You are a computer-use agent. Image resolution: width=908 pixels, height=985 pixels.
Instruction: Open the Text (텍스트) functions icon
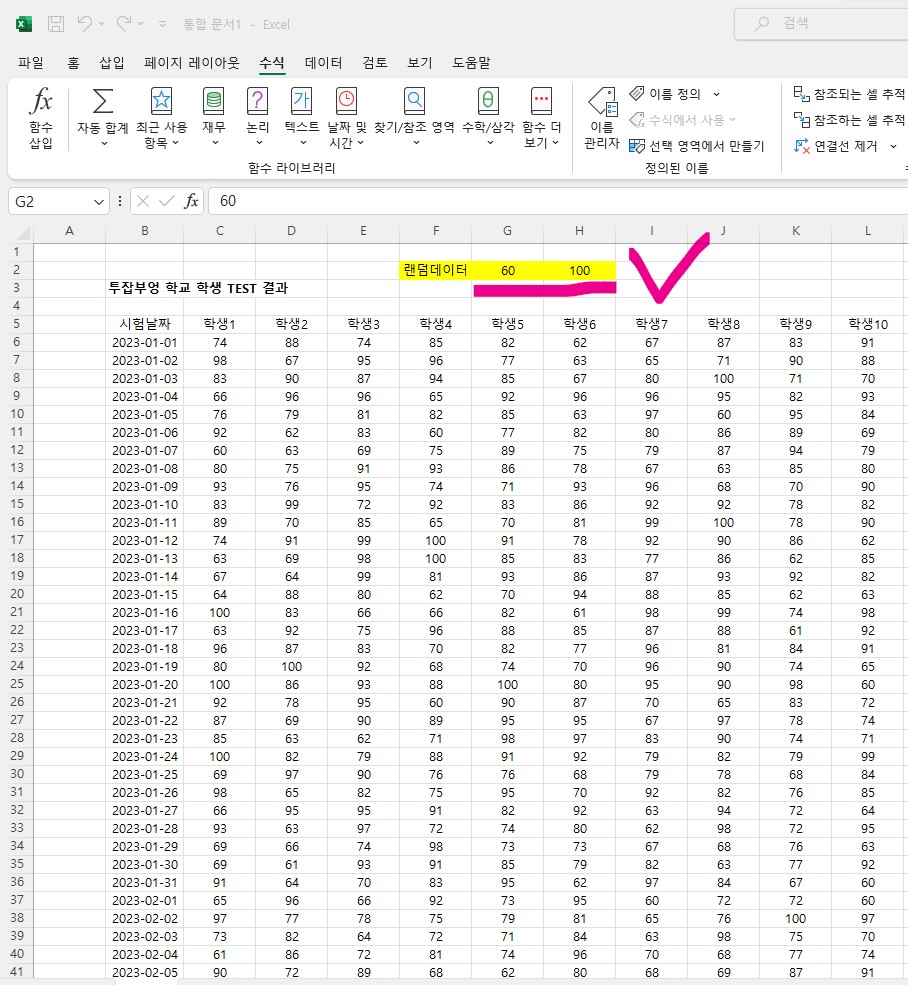point(302,101)
